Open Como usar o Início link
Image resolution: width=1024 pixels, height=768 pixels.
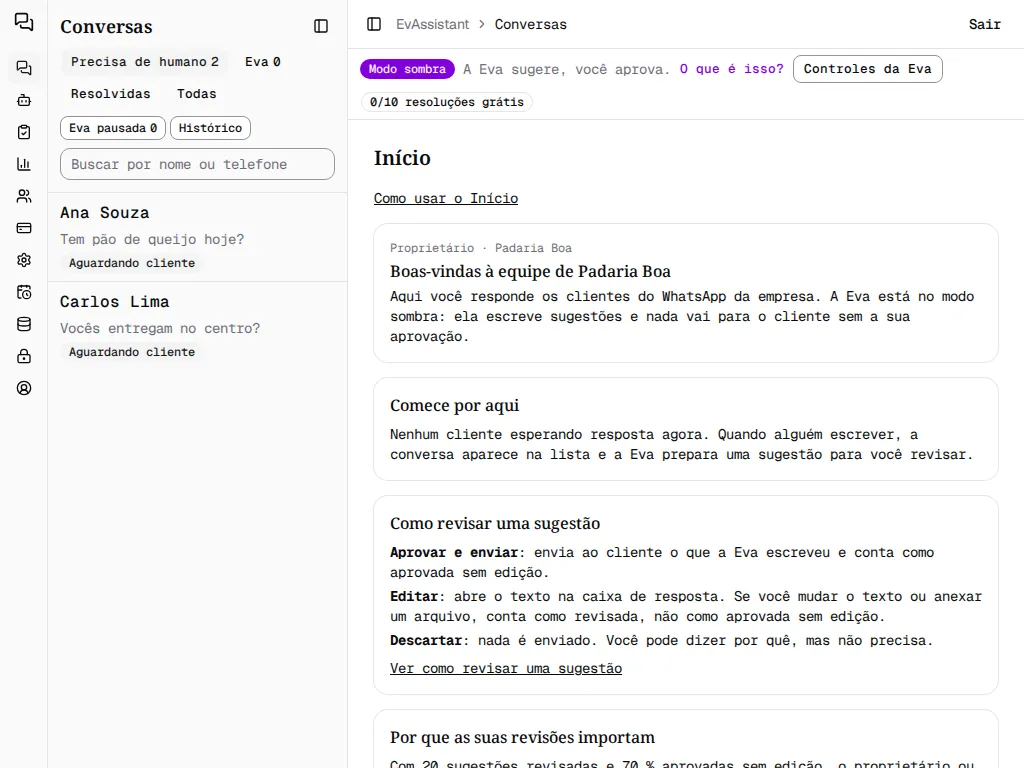(x=446, y=199)
